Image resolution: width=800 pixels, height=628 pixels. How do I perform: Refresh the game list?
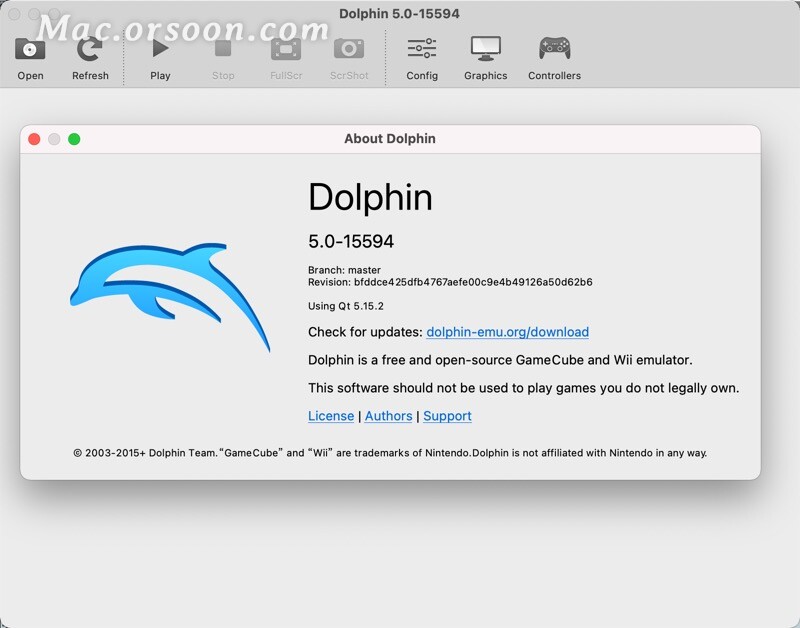point(90,50)
